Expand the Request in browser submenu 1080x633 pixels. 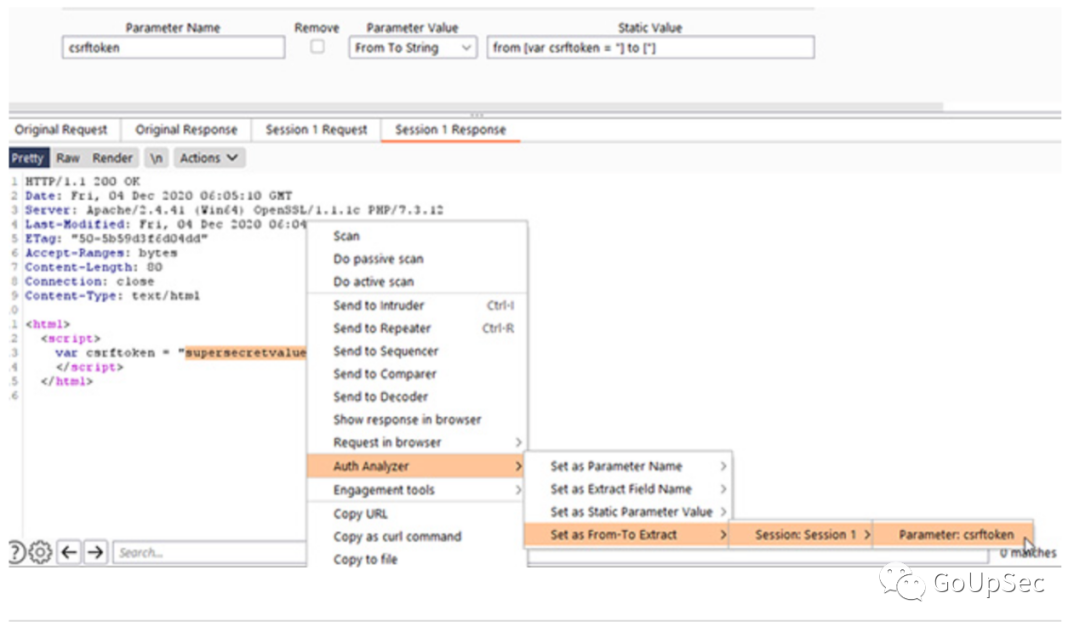tap(417, 442)
